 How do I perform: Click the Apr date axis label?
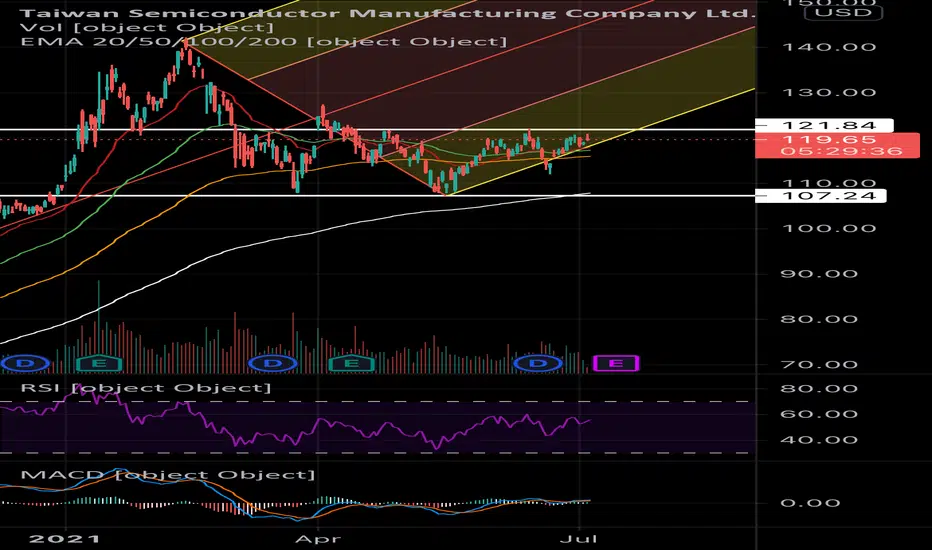coord(318,539)
